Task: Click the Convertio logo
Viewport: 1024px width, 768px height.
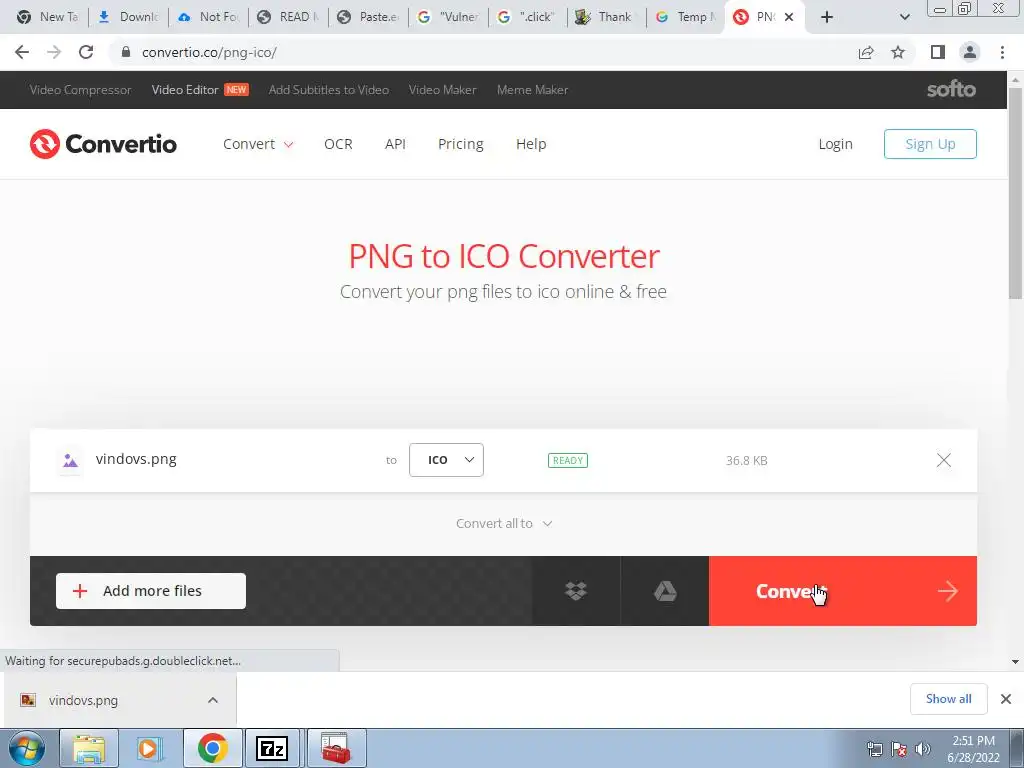Action: pyautogui.click(x=103, y=144)
